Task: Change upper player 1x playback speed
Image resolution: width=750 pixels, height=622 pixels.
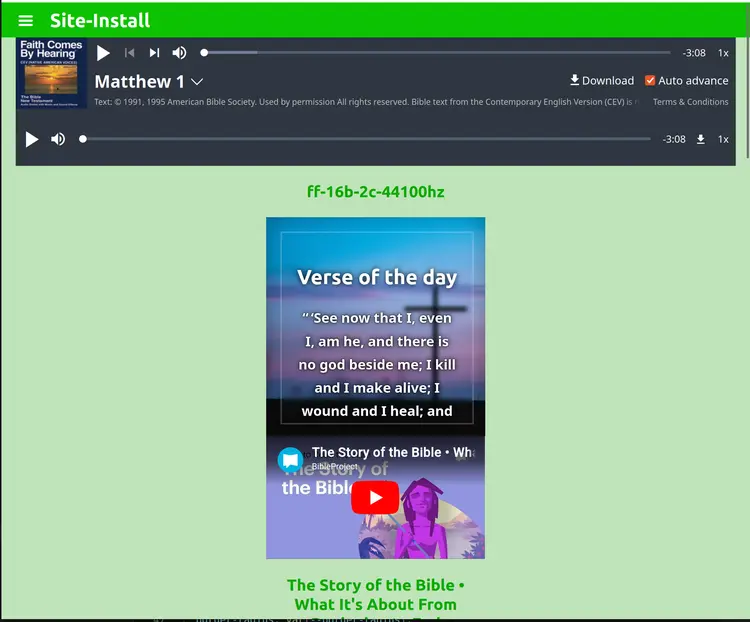Action: click(x=723, y=53)
